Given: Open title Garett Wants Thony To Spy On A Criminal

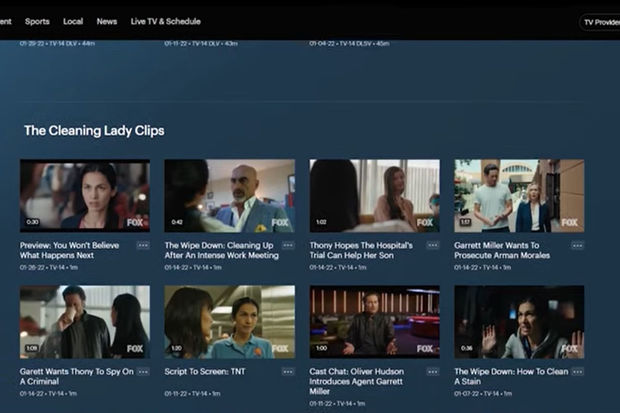Looking at the screenshot, I should tap(77, 377).
